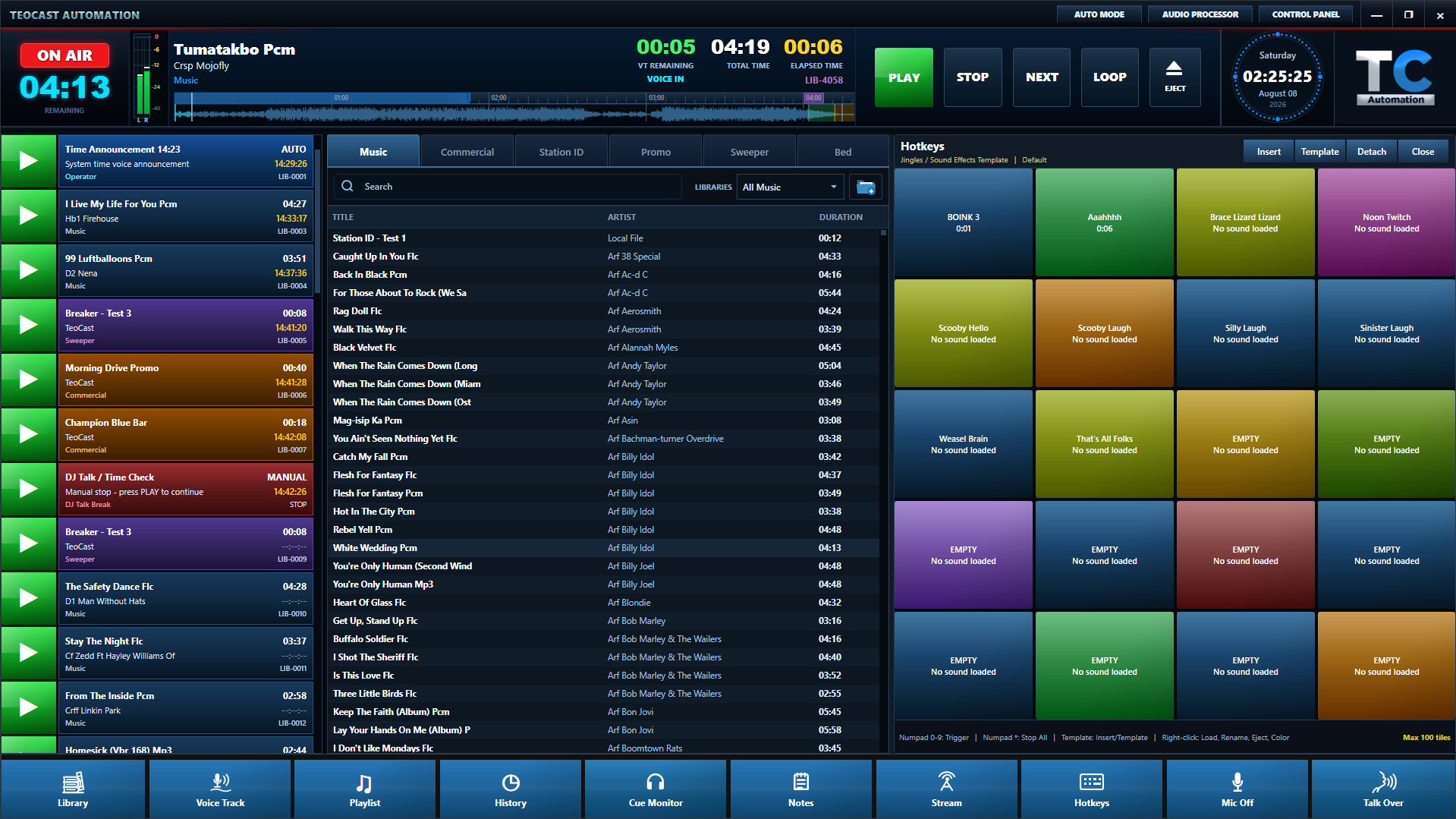
Task: Select Buffalo Soldier Flc track
Action: (x=604, y=639)
